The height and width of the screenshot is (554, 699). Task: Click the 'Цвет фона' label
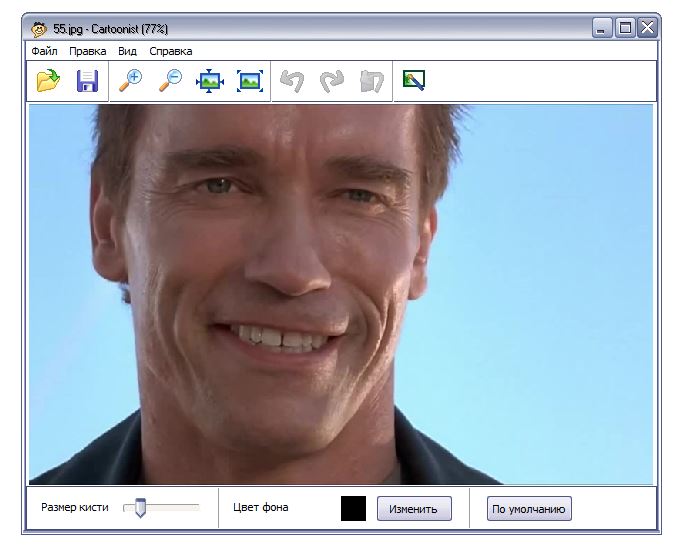(x=260, y=507)
